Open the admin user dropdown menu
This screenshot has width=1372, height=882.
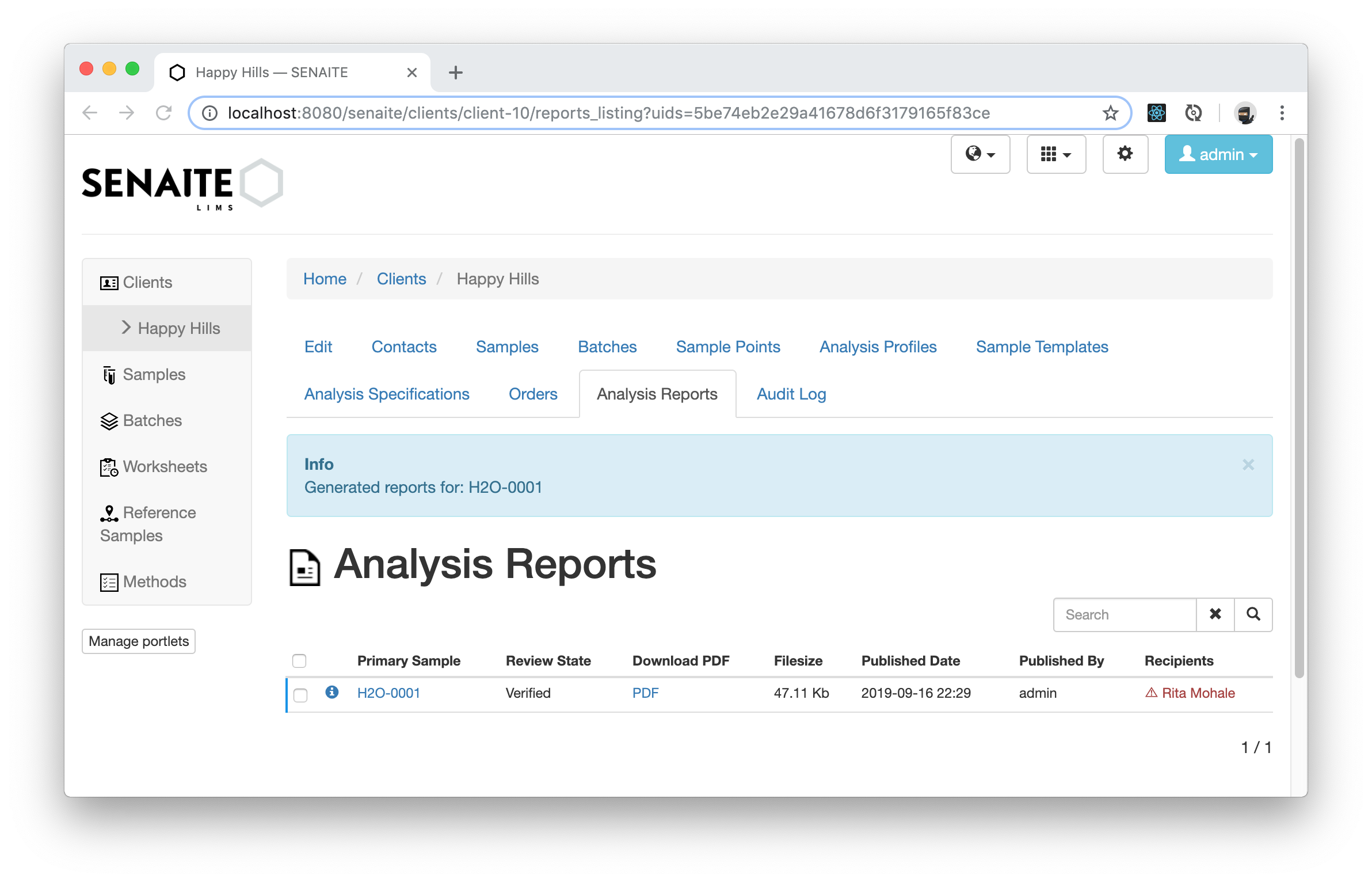point(1219,155)
